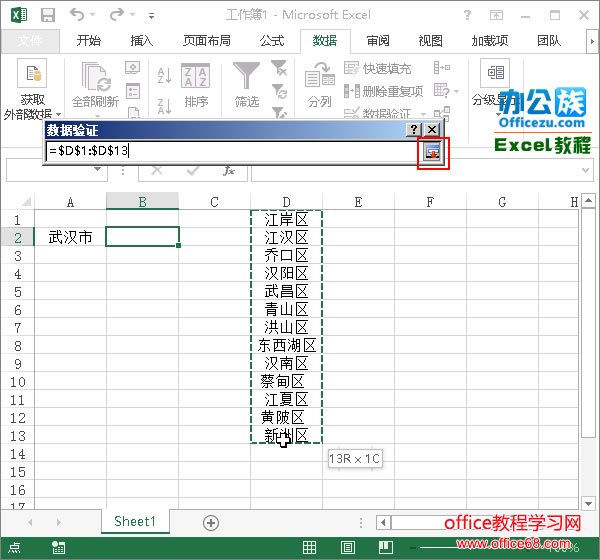Add a new sheet with plus button
This screenshot has width=600, height=560.
click(211, 522)
